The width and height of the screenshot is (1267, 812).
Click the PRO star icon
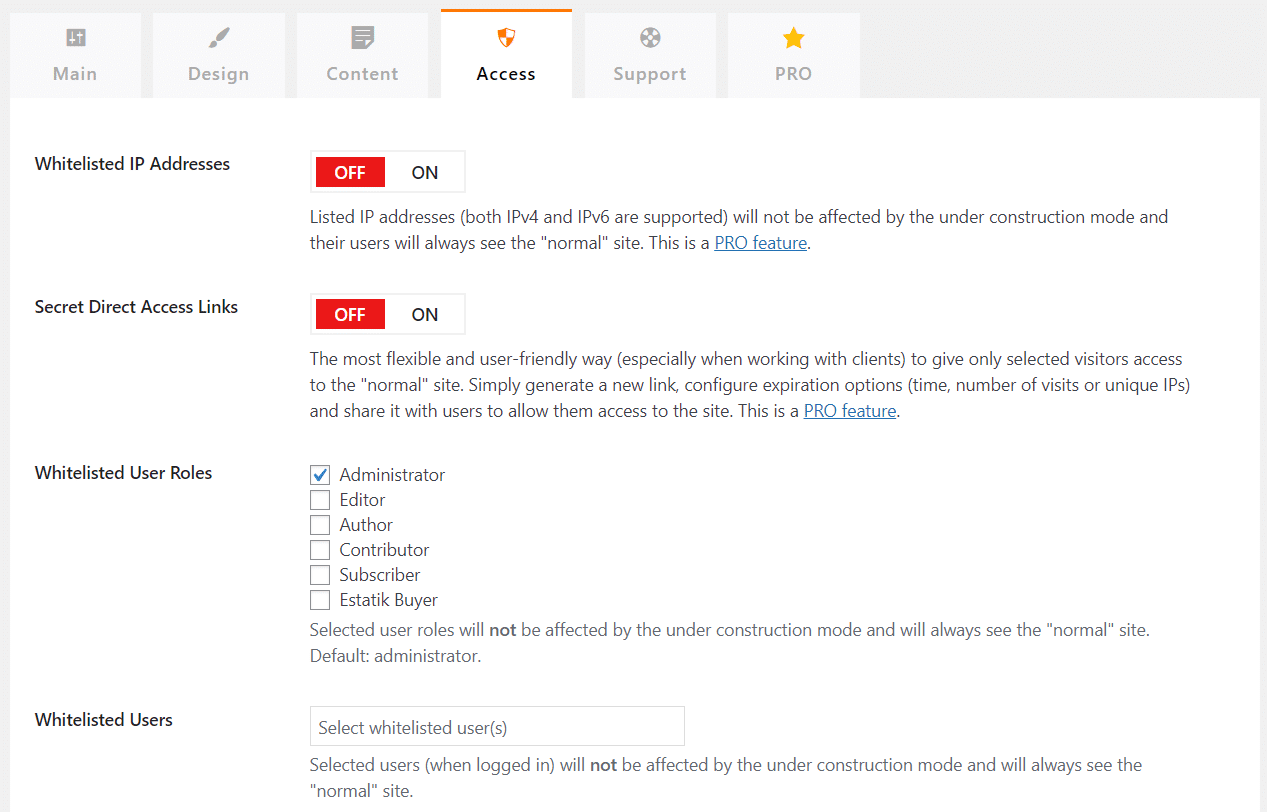coord(792,38)
